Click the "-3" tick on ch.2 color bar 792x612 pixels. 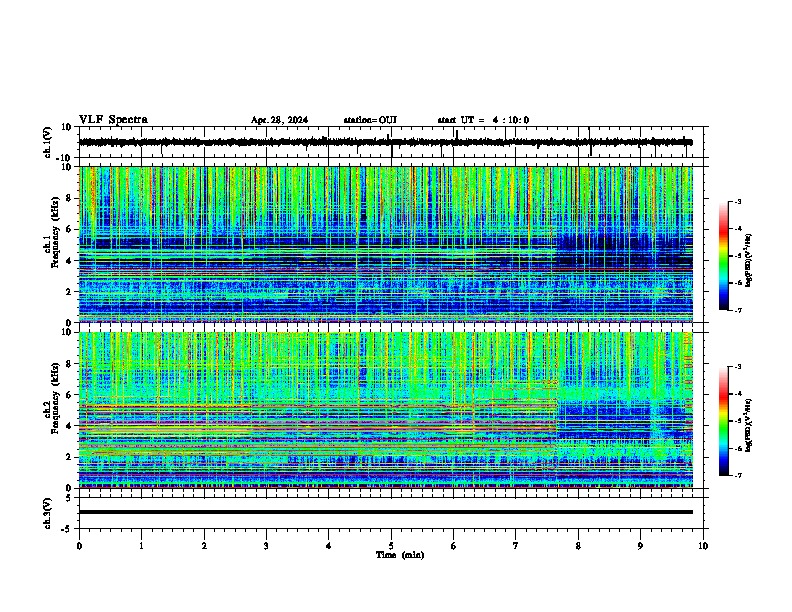tap(738, 367)
